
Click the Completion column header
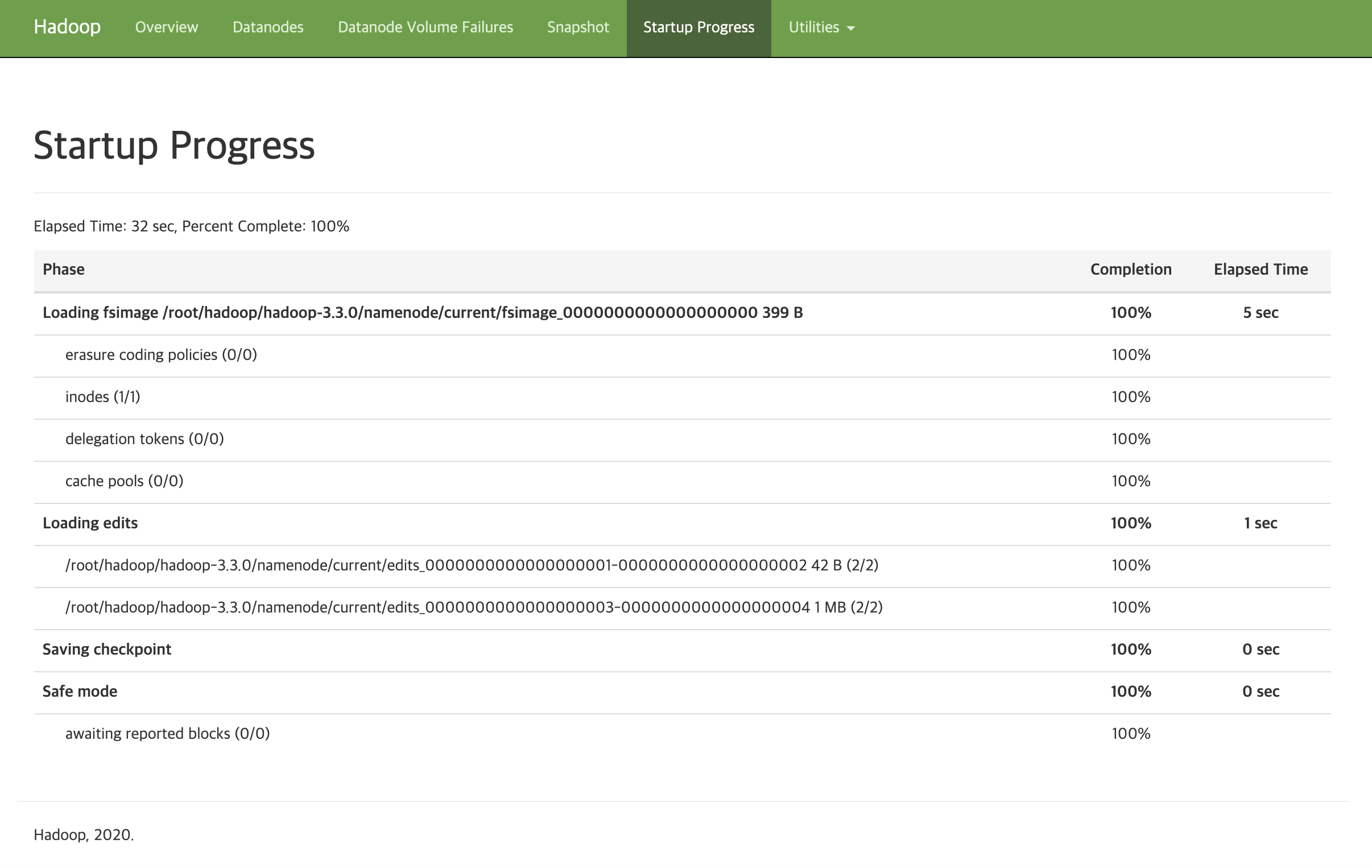(1130, 270)
